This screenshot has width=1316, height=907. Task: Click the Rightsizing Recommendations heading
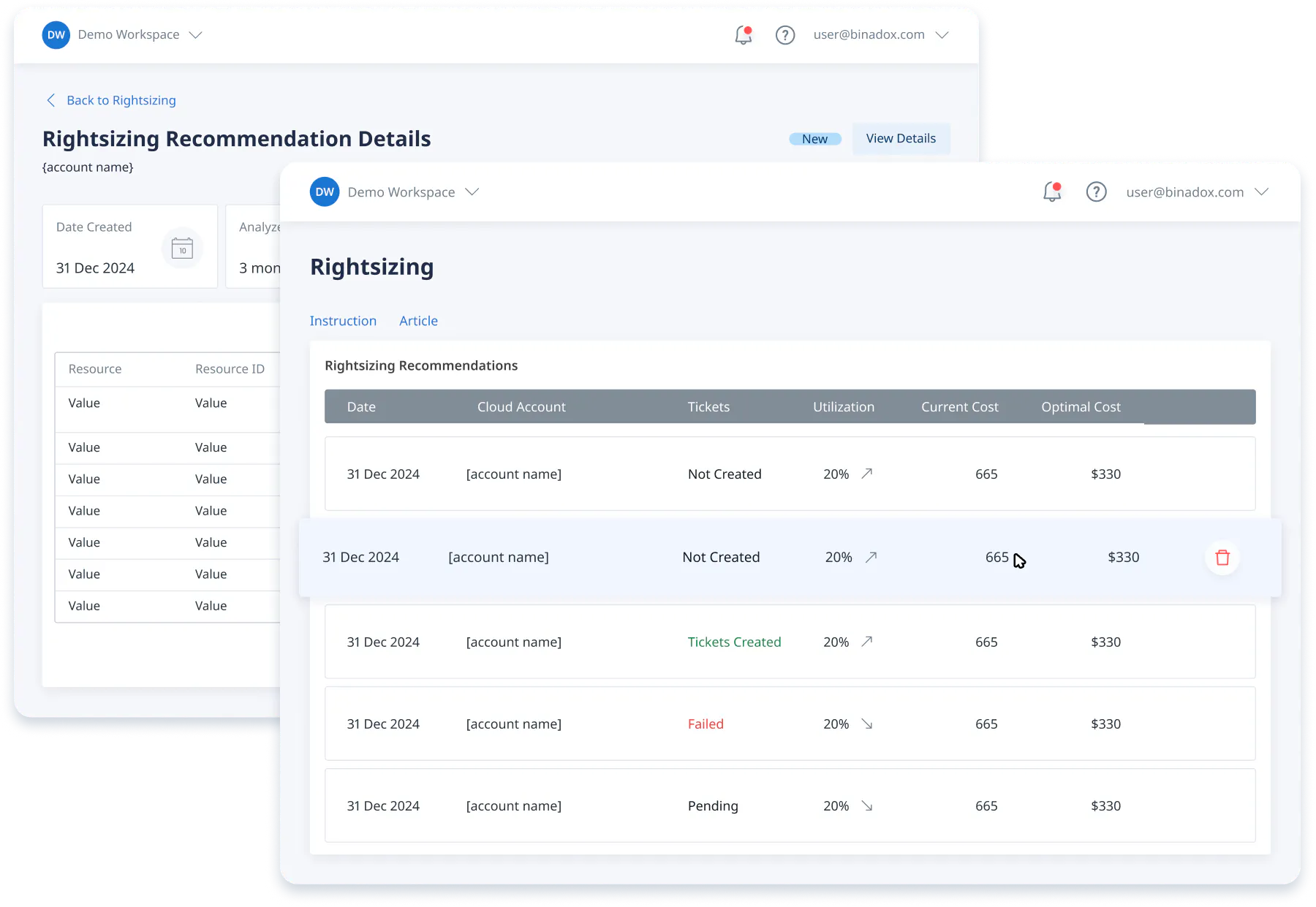pyautogui.click(x=421, y=365)
